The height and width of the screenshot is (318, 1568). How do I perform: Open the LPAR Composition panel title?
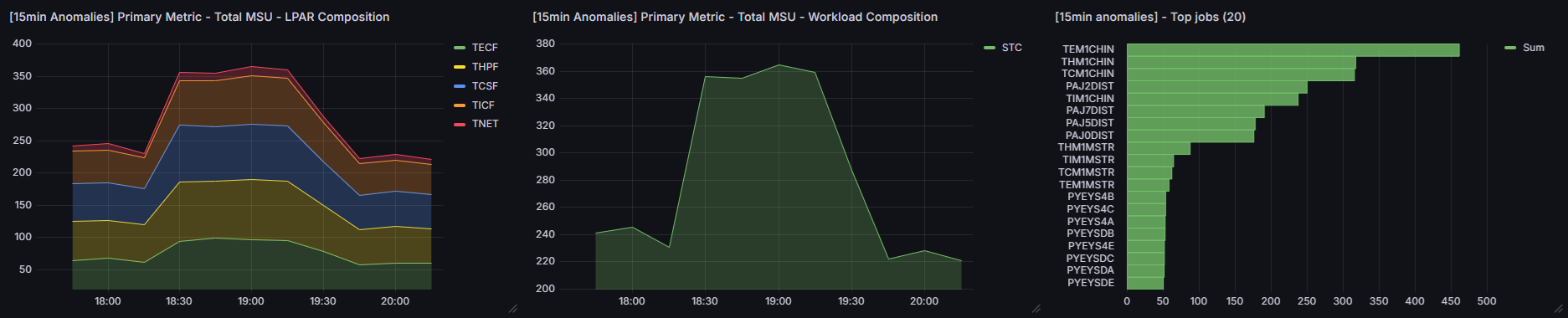[x=199, y=17]
